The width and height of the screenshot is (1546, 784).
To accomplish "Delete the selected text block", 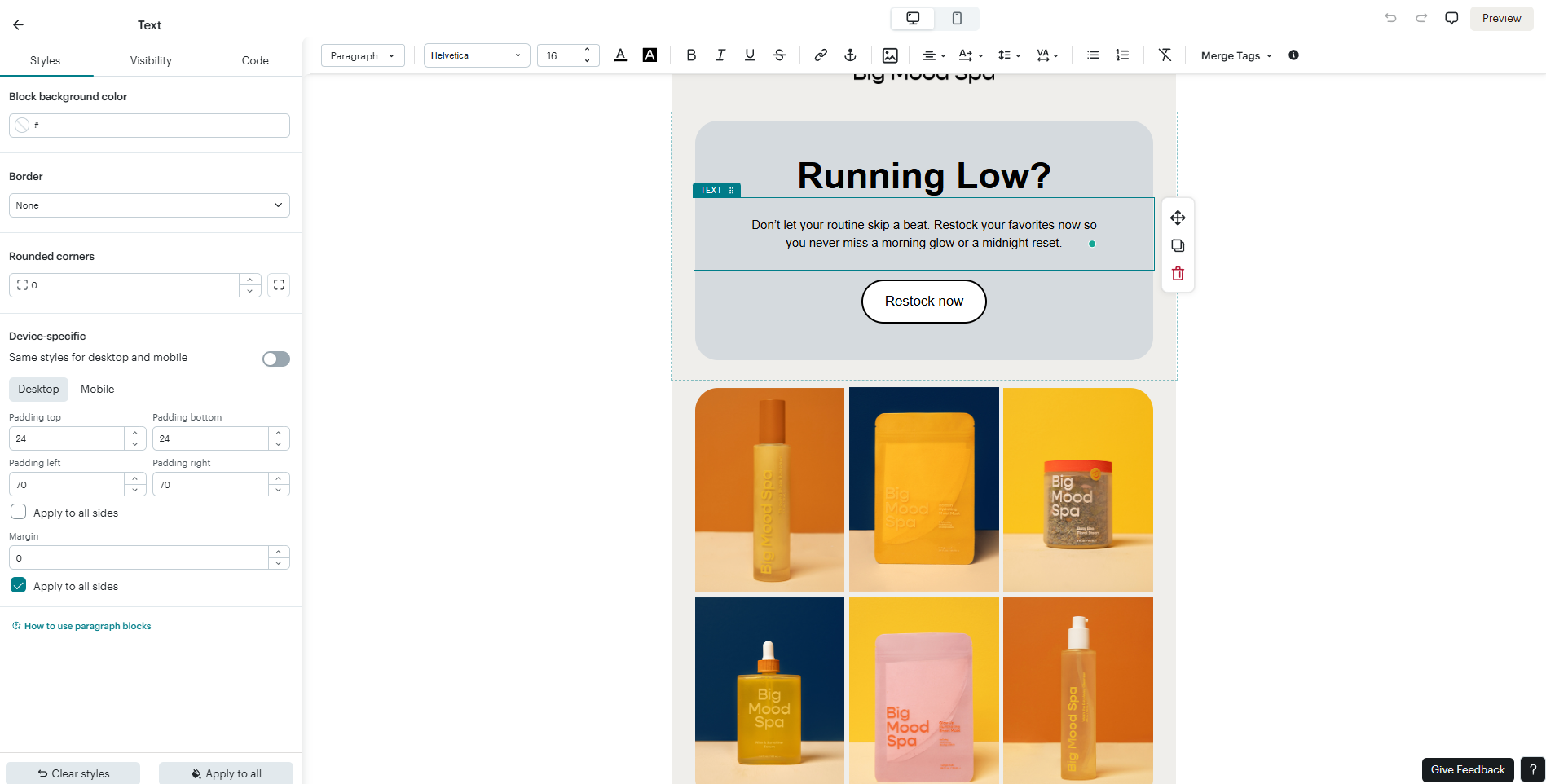I will coord(1178,274).
